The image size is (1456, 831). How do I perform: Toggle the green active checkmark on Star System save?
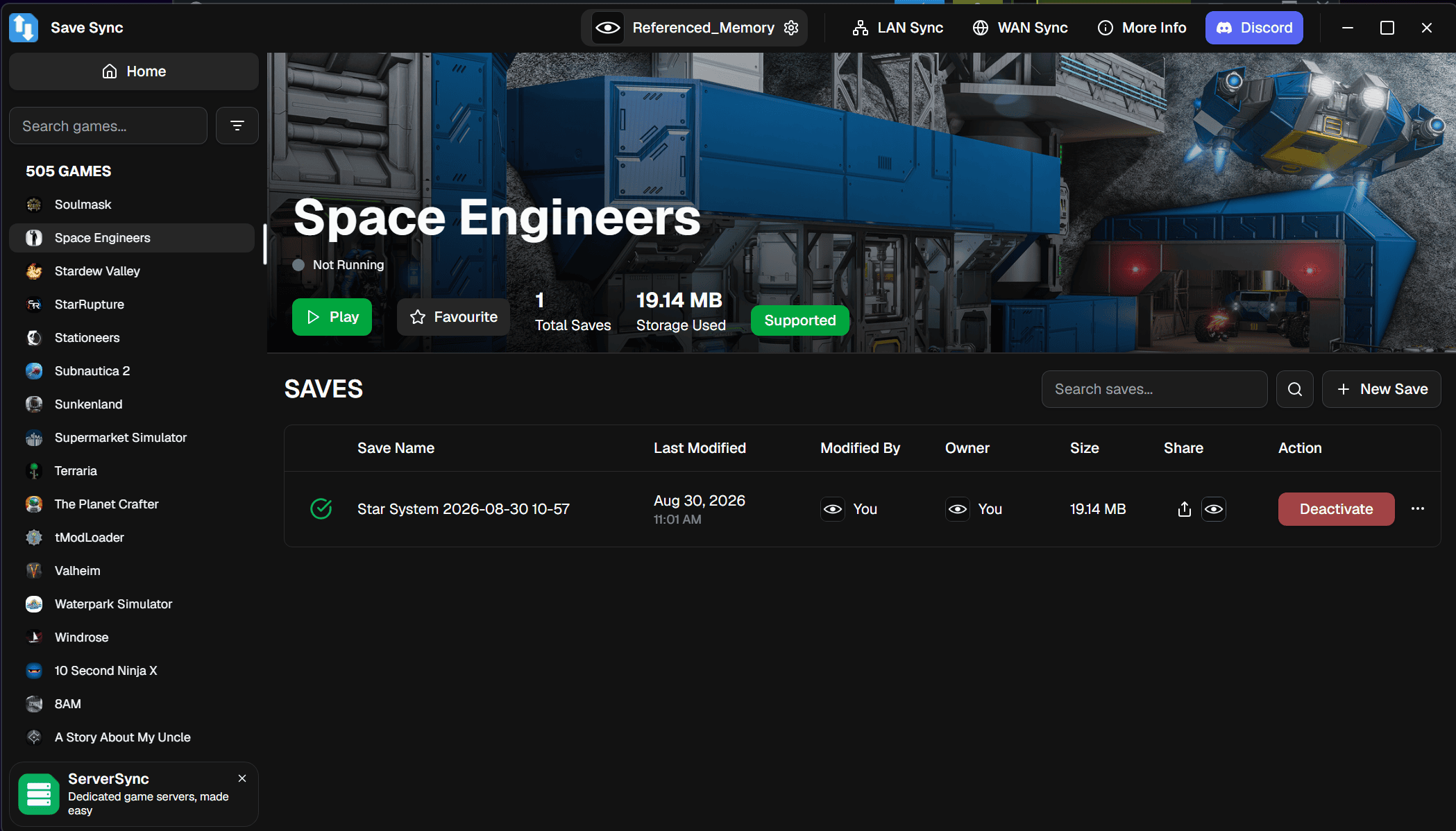[321, 509]
